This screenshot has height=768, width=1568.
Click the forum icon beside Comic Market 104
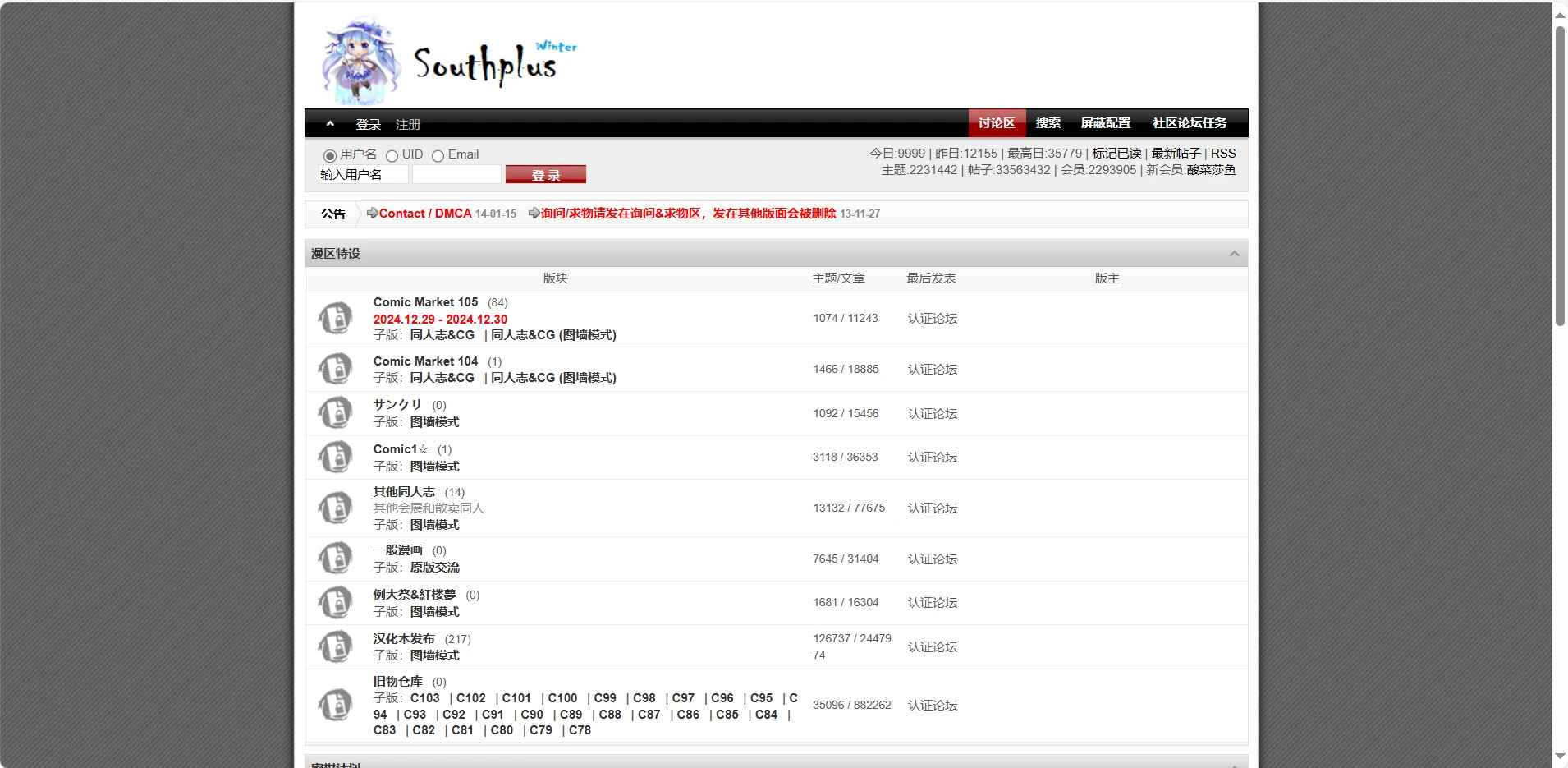pyautogui.click(x=335, y=369)
